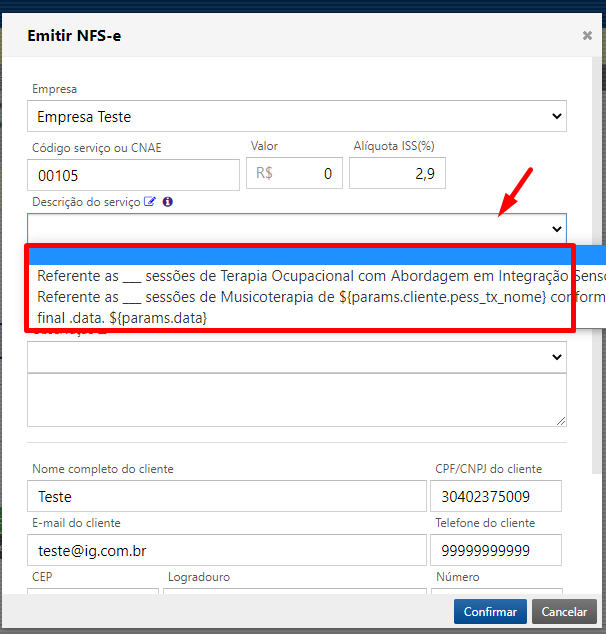Click the E-mail do cliente field
Viewport: 606px width, 634px height.
tap(227, 550)
